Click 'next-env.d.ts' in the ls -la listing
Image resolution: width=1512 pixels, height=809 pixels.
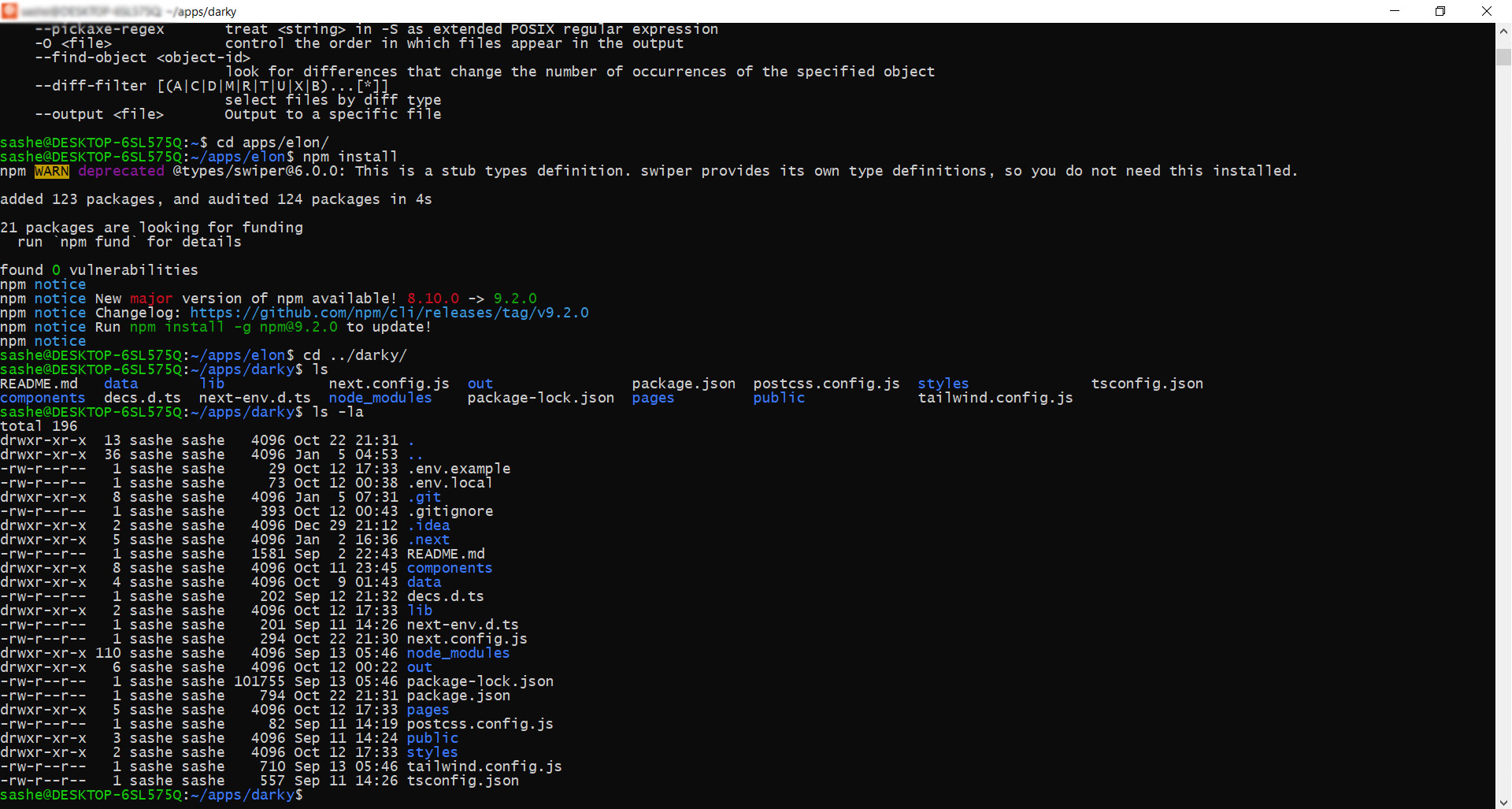tap(463, 625)
